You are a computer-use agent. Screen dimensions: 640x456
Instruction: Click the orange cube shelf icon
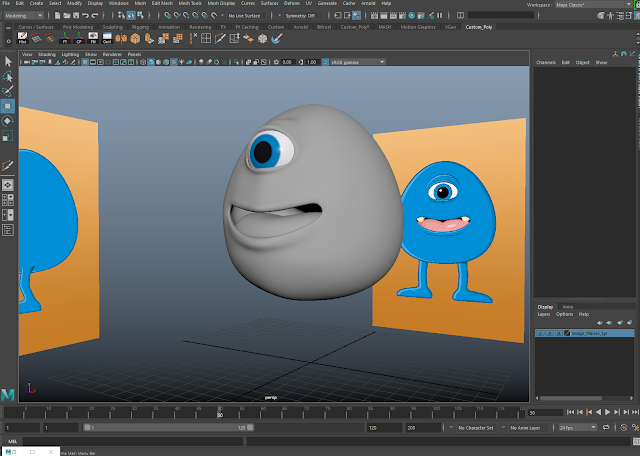(135, 38)
